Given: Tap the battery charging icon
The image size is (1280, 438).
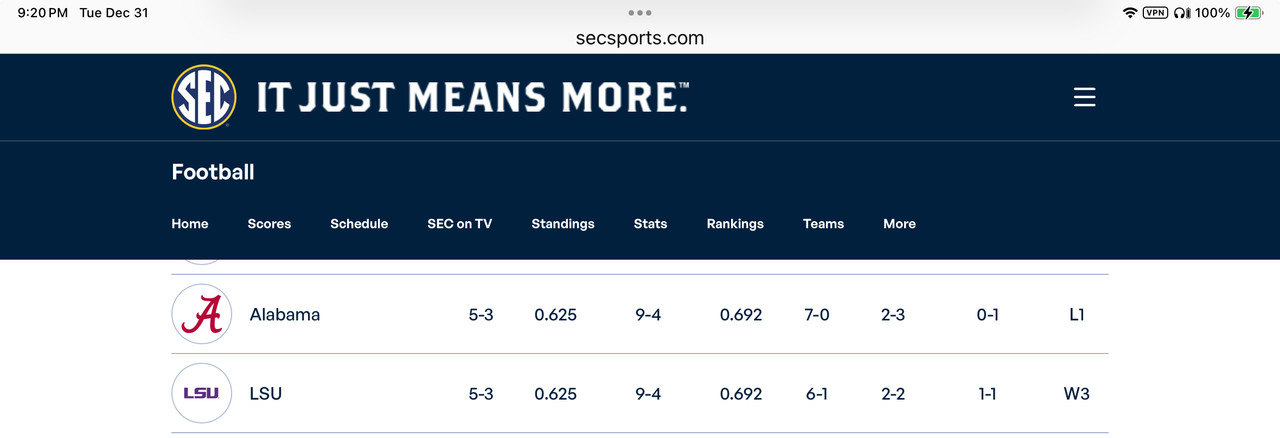Looking at the screenshot, I should 1248,13.
